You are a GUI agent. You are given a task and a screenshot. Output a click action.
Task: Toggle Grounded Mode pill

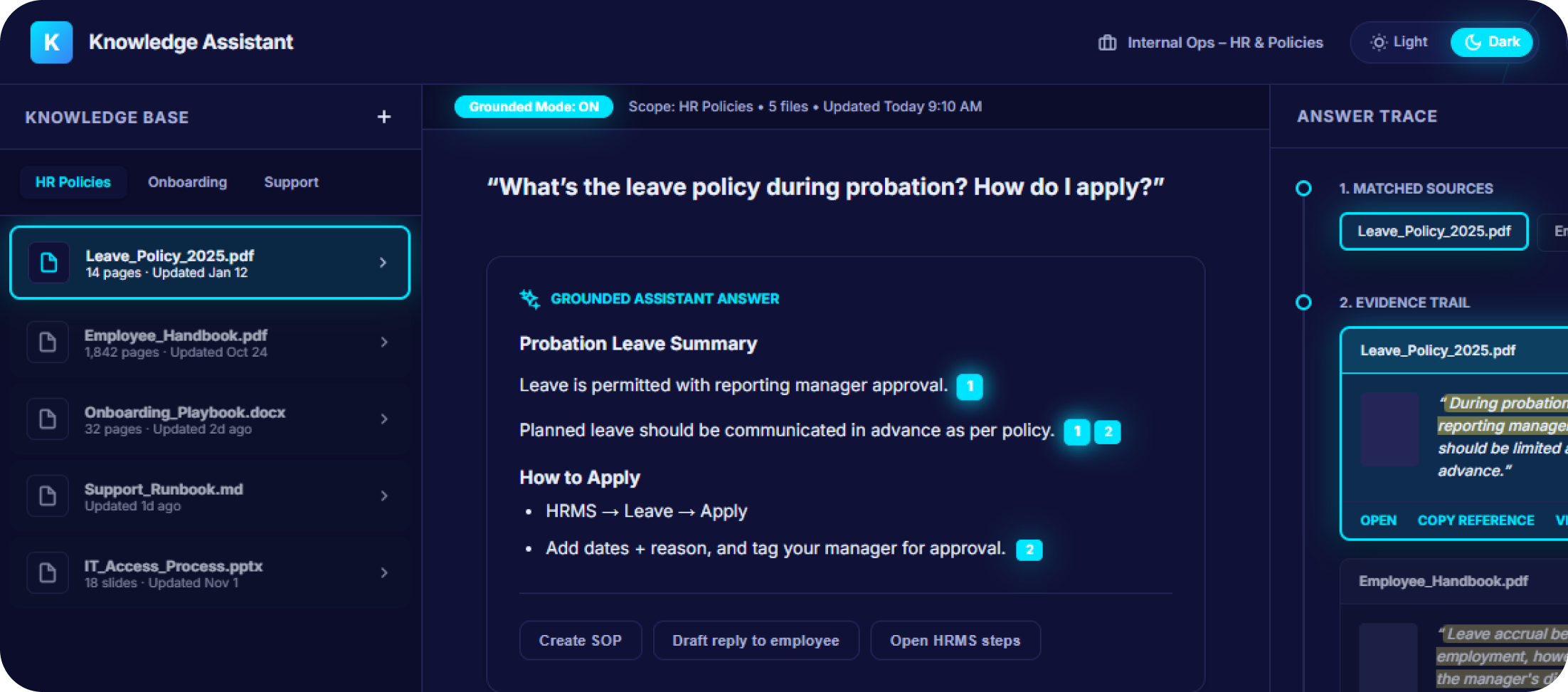tap(534, 107)
